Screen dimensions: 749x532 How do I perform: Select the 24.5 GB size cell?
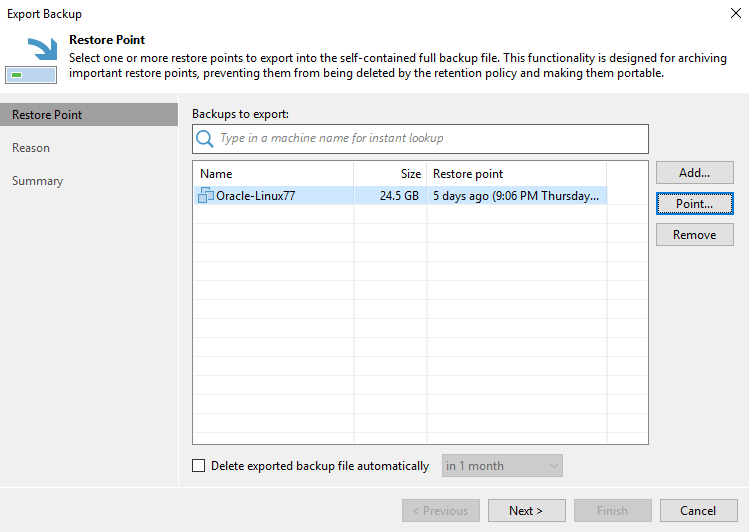click(x=398, y=196)
